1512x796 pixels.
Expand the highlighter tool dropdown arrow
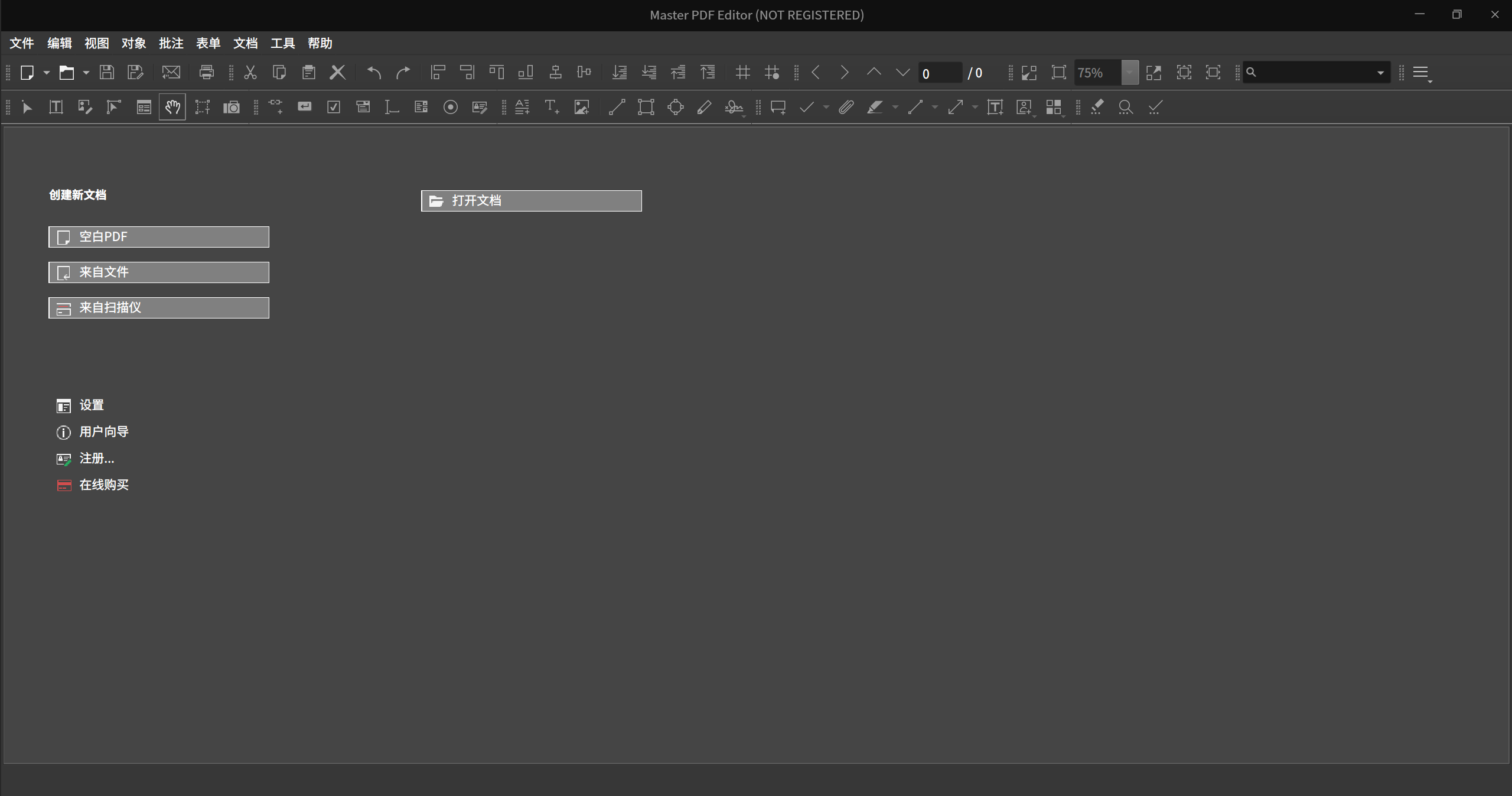[895, 108]
